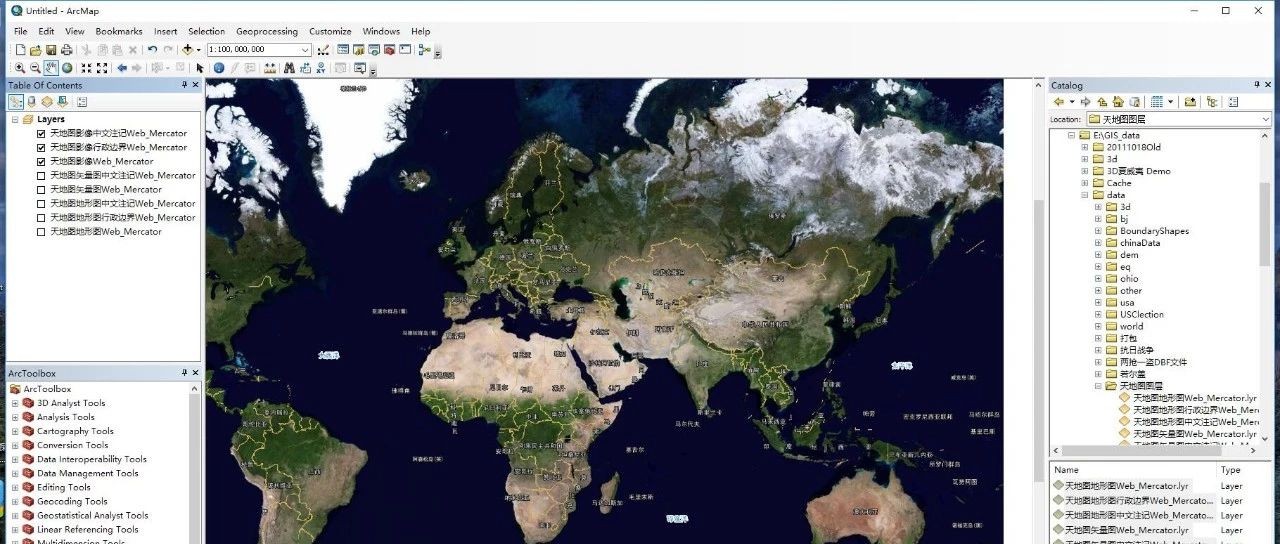This screenshot has height=544, width=1280.
Task: Click the Fixed Zoom In icon
Action: [87, 68]
